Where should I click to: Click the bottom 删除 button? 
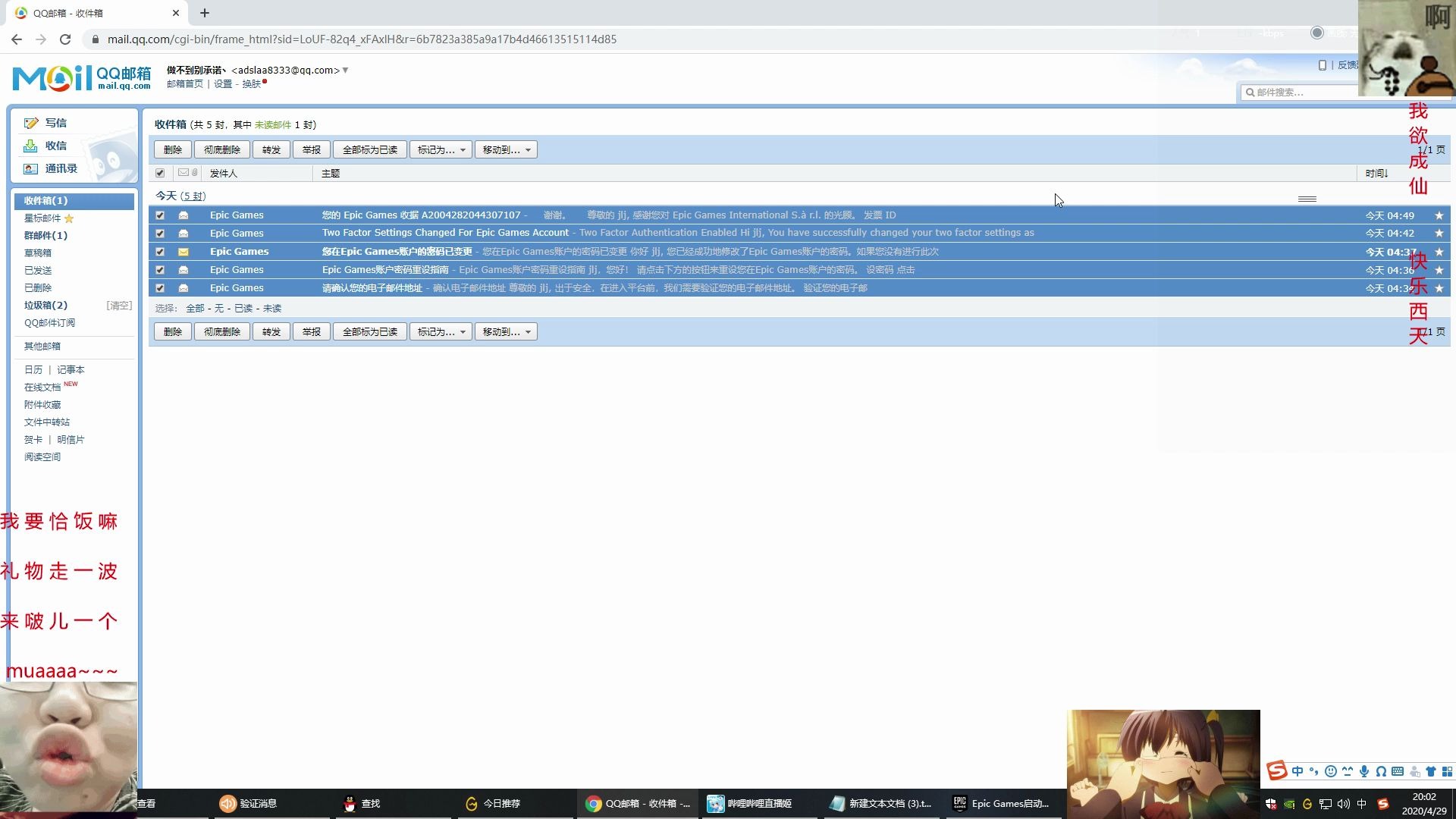click(173, 331)
